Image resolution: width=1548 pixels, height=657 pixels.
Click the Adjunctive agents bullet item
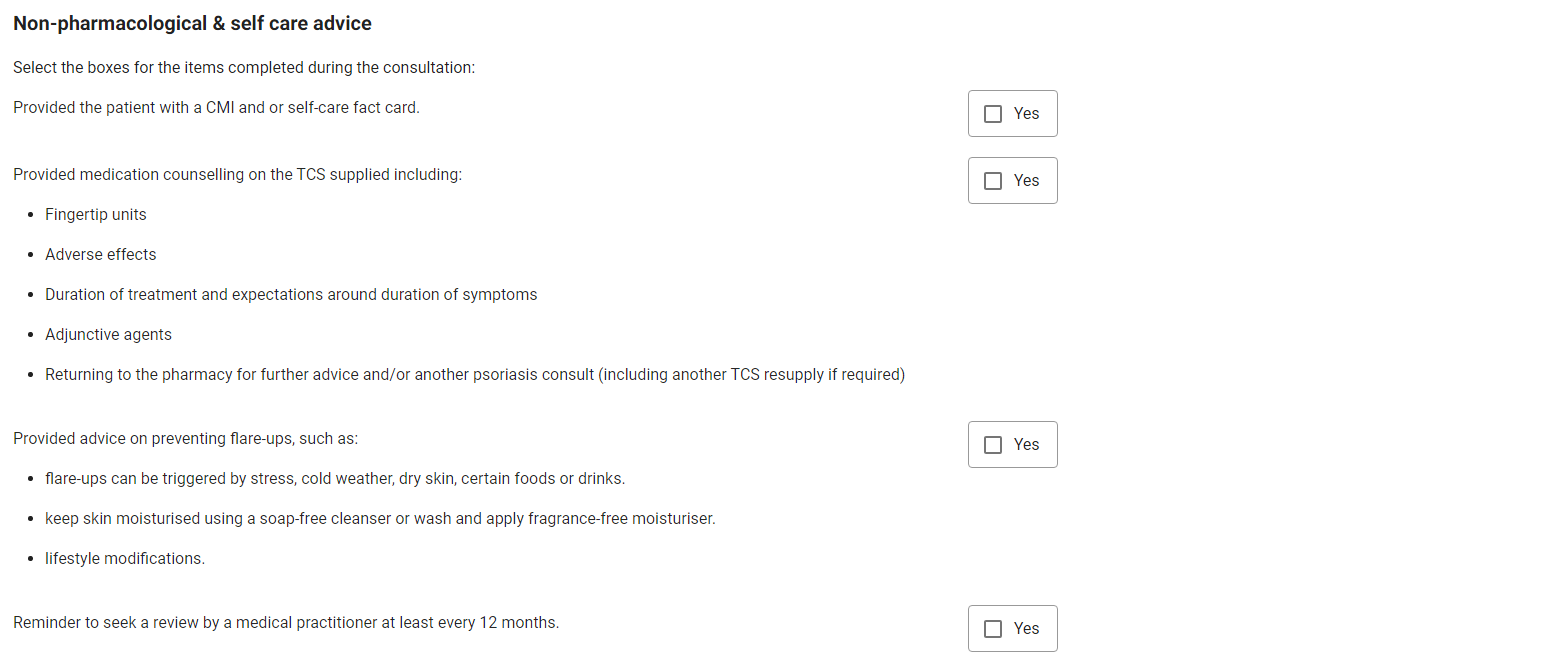pos(108,335)
